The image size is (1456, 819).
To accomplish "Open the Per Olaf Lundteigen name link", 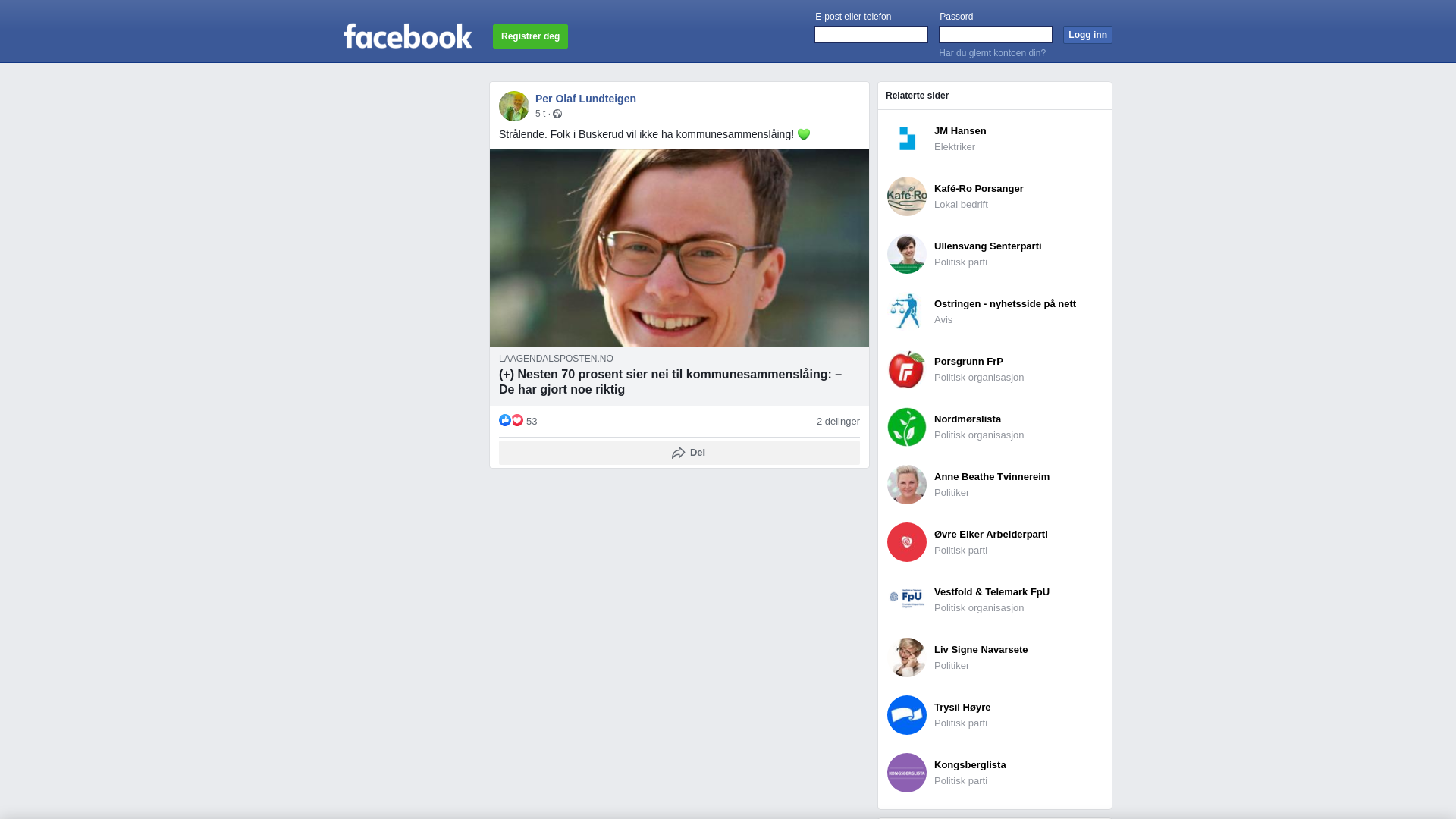I will (585, 99).
